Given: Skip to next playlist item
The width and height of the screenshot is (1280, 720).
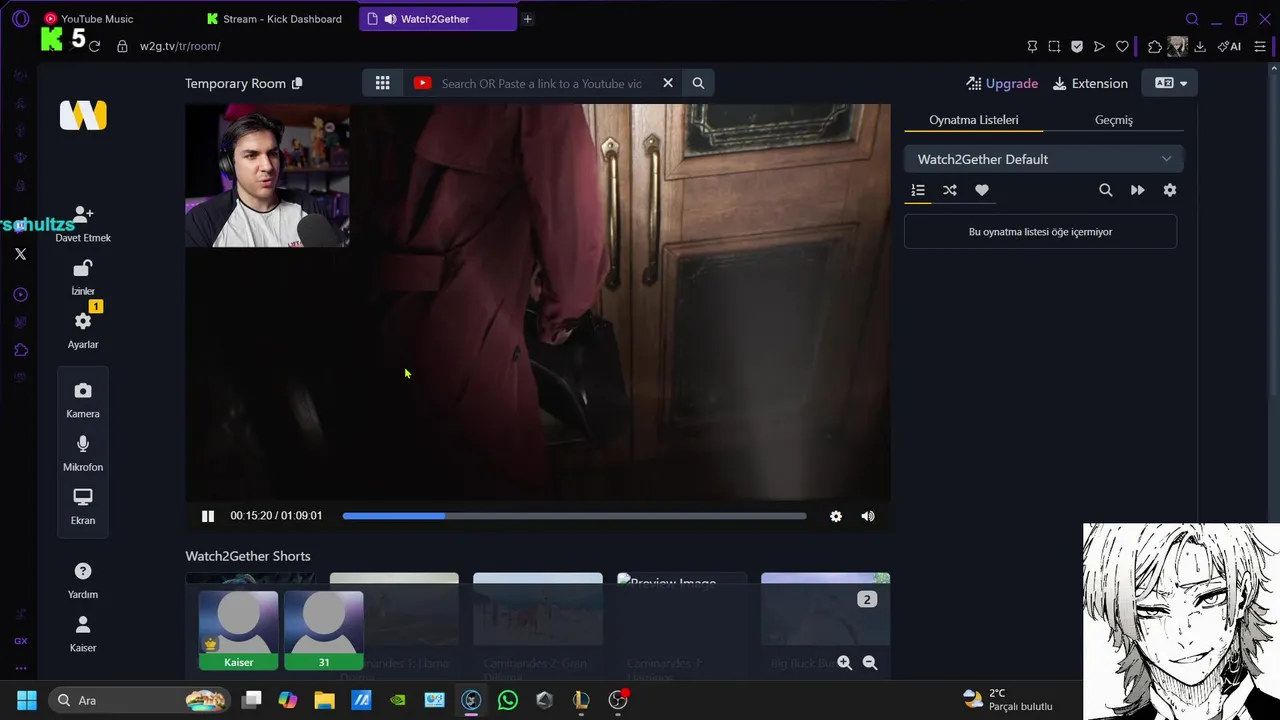Looking at the screenshot, I should (x=1137, y=190).
